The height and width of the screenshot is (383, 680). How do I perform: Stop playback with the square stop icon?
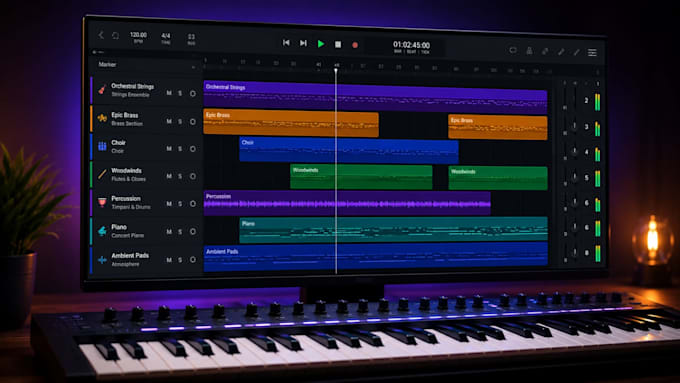338,44
